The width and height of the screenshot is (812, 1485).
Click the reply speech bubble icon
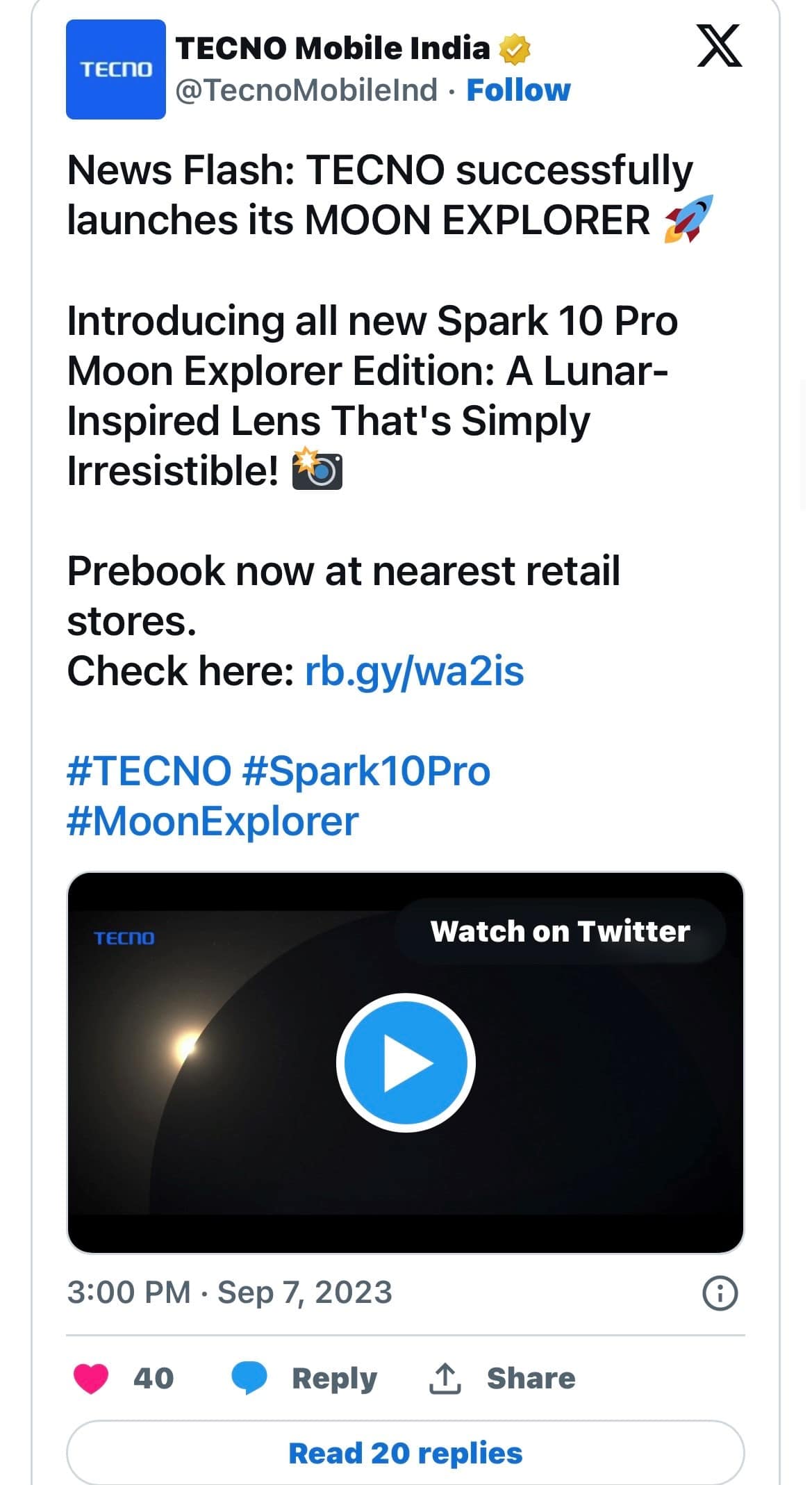(x=249, y=1378)
